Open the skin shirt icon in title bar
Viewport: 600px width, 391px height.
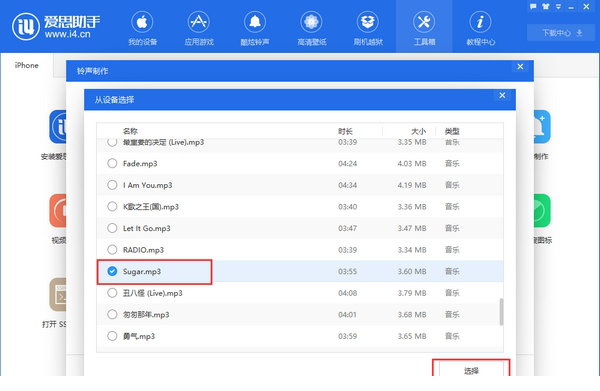tap(546, 7)
